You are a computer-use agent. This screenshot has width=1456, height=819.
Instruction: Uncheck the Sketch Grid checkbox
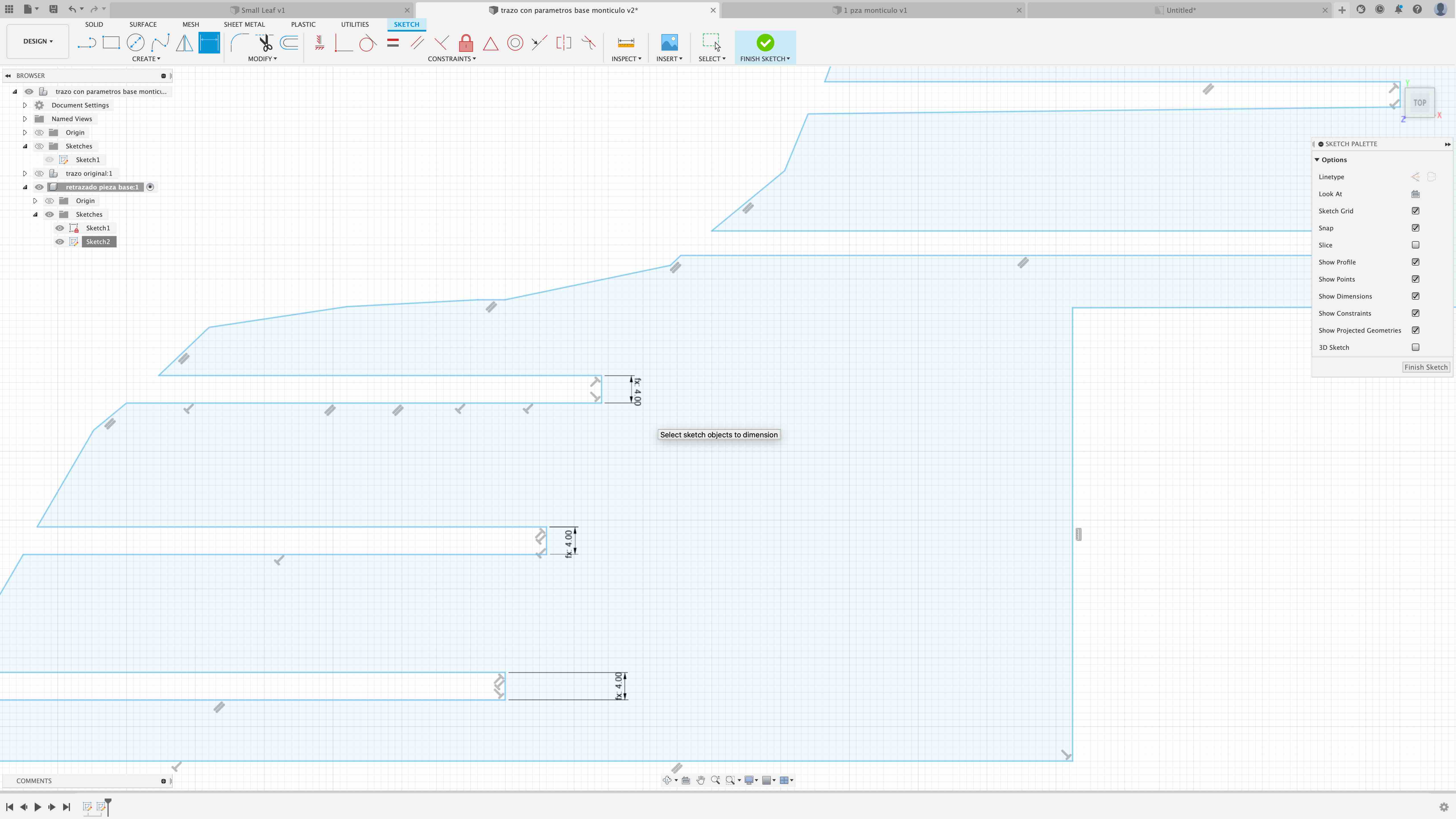coord(1415,211)
